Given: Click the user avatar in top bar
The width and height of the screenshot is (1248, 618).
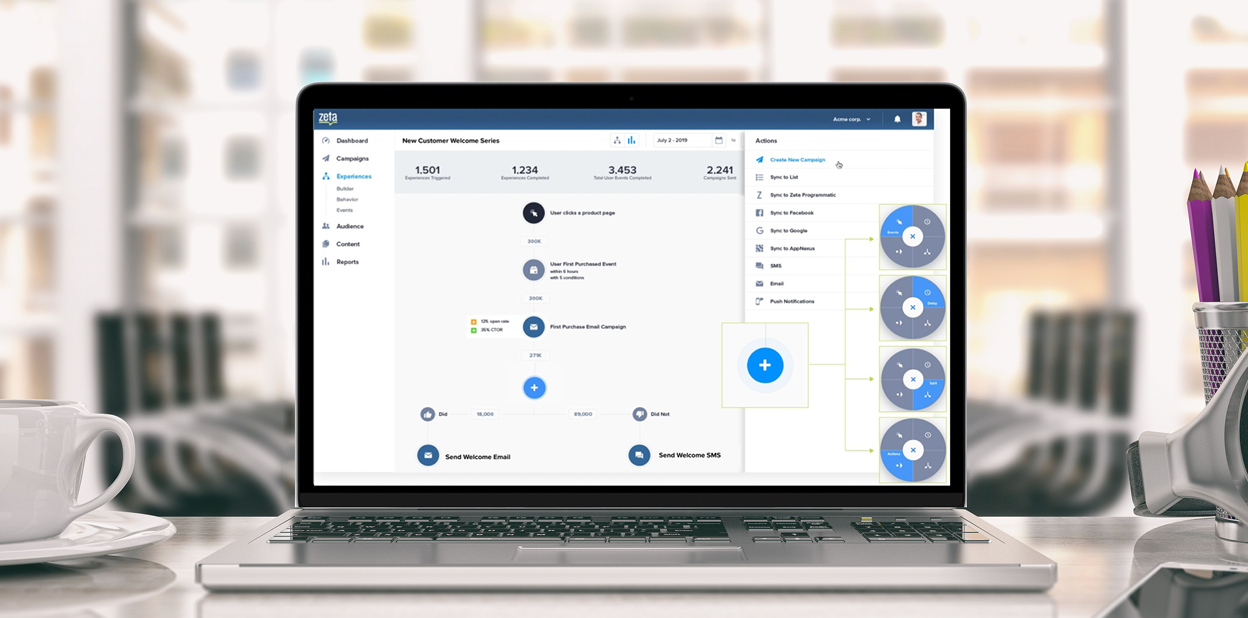Looking at the screenshot, I should (919, 119).
